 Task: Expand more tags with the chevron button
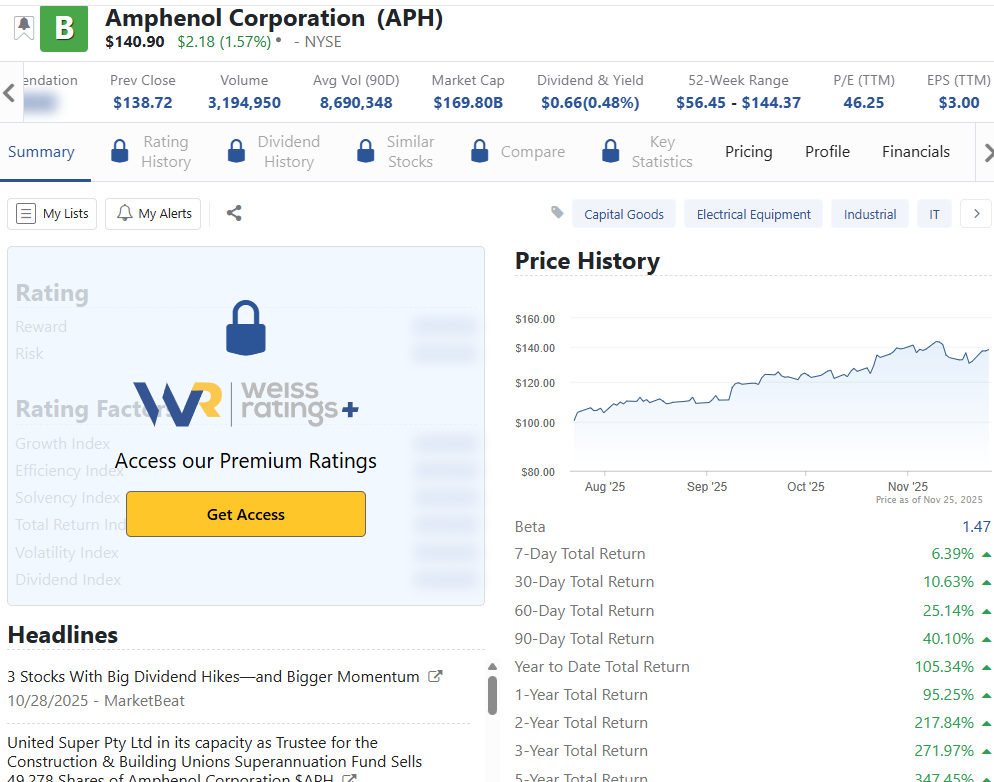point(976,214)
